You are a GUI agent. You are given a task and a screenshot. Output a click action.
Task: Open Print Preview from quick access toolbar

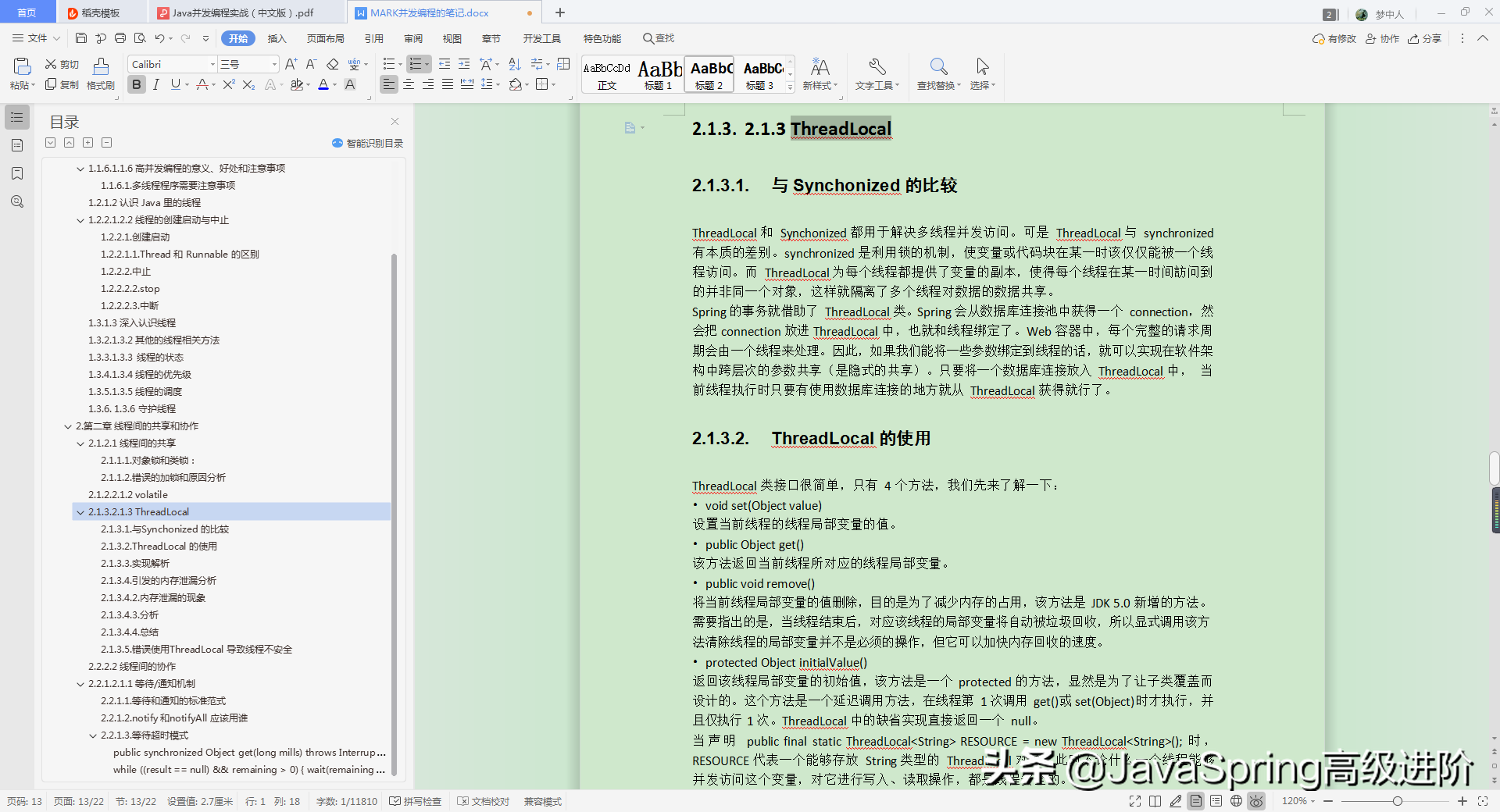(x=140, y=38)
